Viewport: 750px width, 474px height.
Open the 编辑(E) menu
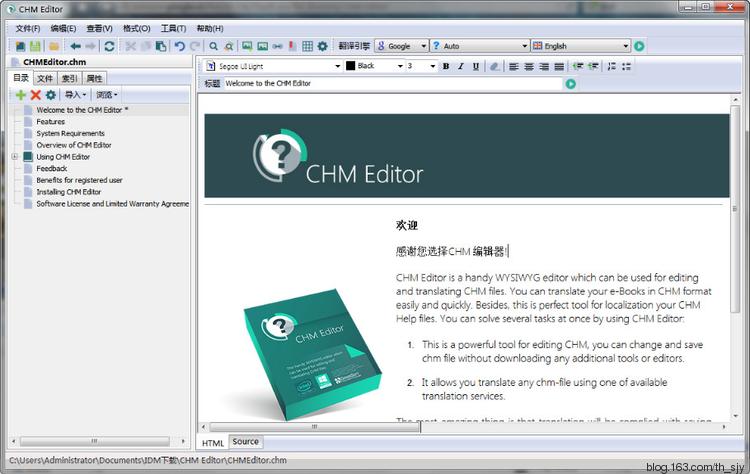click(63, 29)
